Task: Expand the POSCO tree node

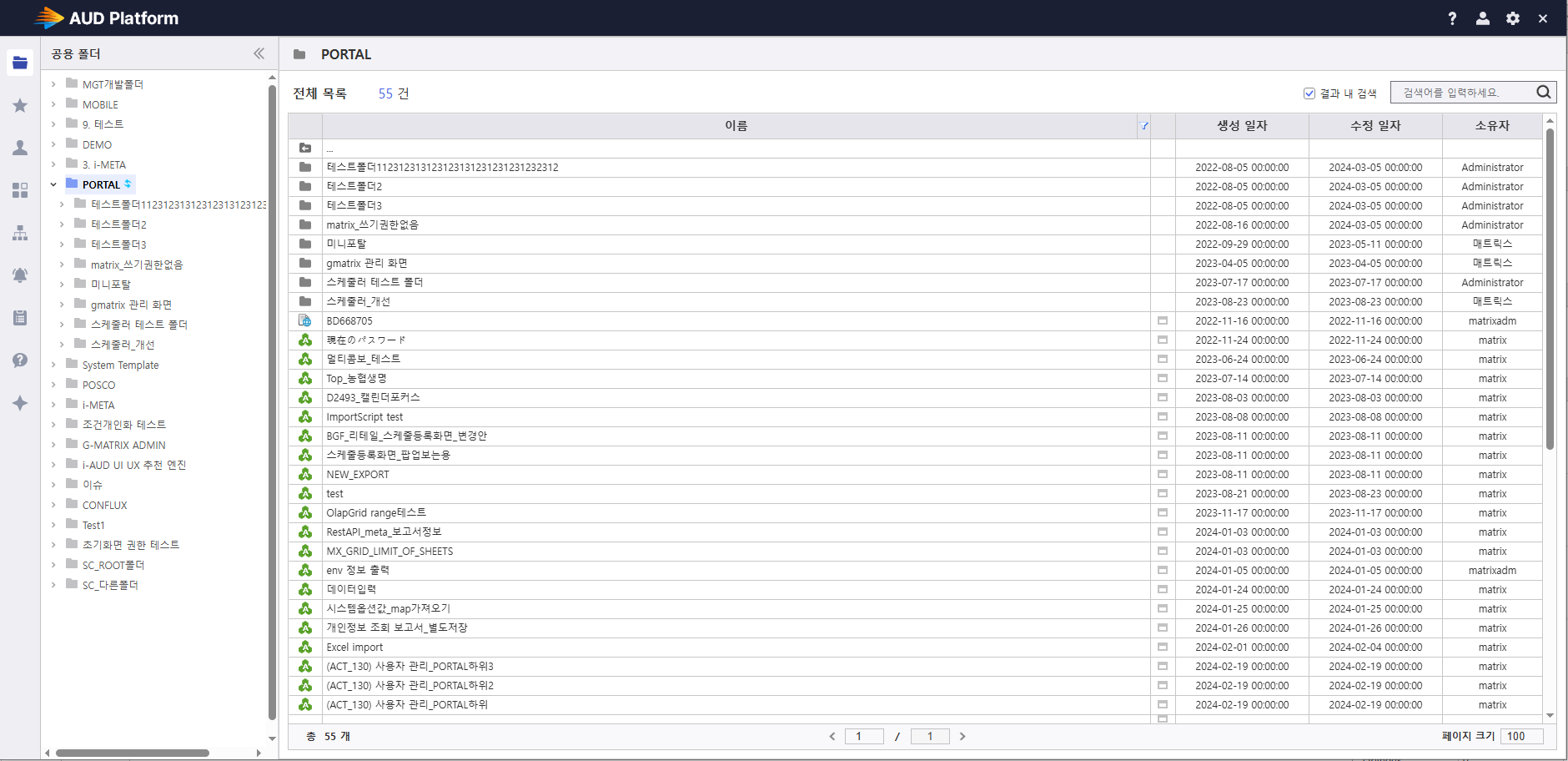Action: coord(53,385)
